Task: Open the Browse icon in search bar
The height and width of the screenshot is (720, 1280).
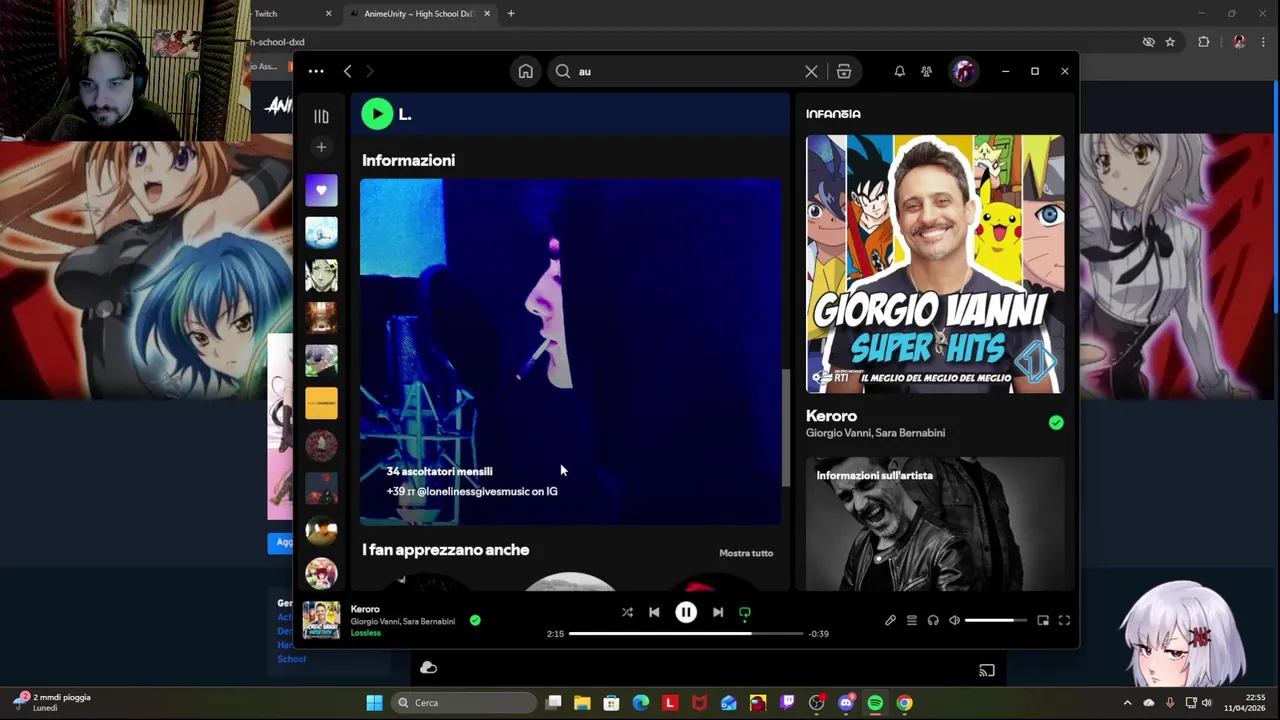Action: [x=844, y=71]
